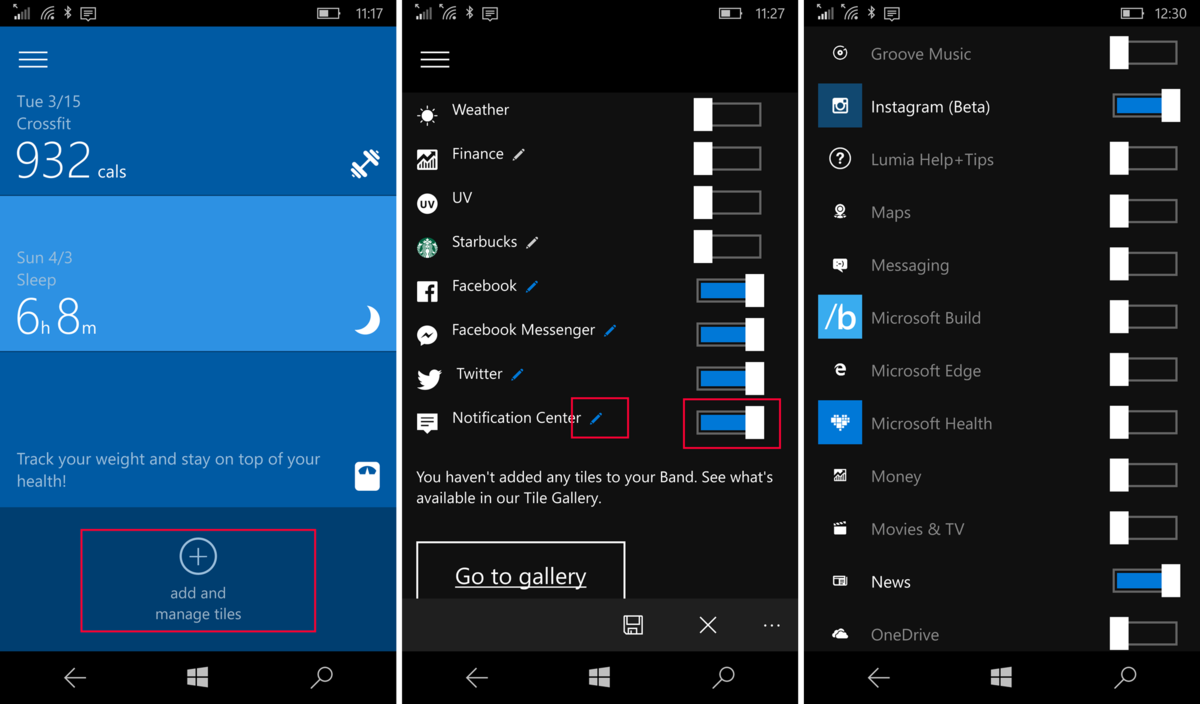Tap the Crossfit dumbbell icon

pyautogui.click(x=365, y=163)
